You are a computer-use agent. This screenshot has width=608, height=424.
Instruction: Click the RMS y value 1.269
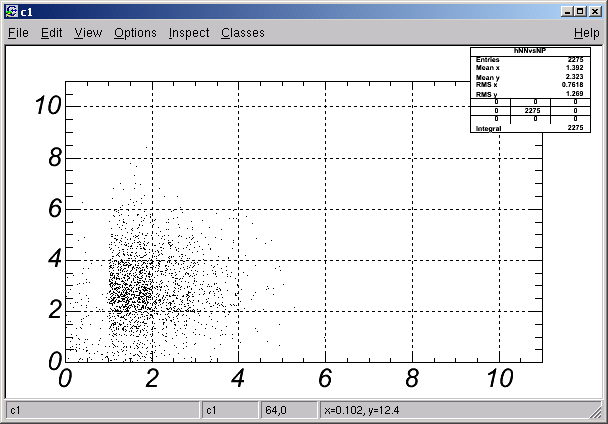(x=575, y=93)
